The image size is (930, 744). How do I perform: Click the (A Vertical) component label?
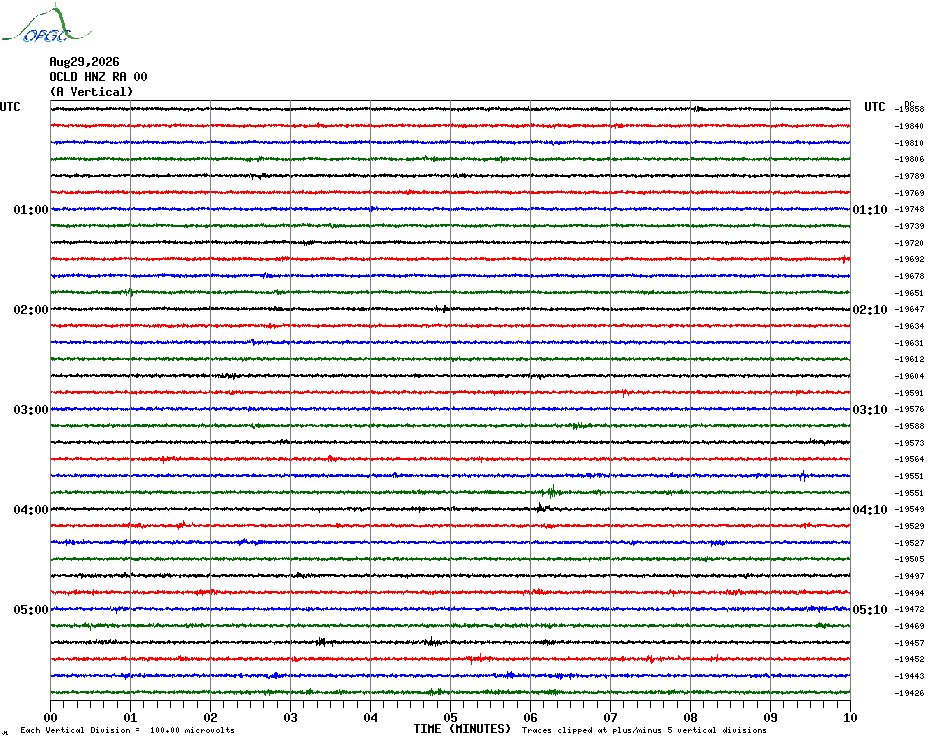91,91
